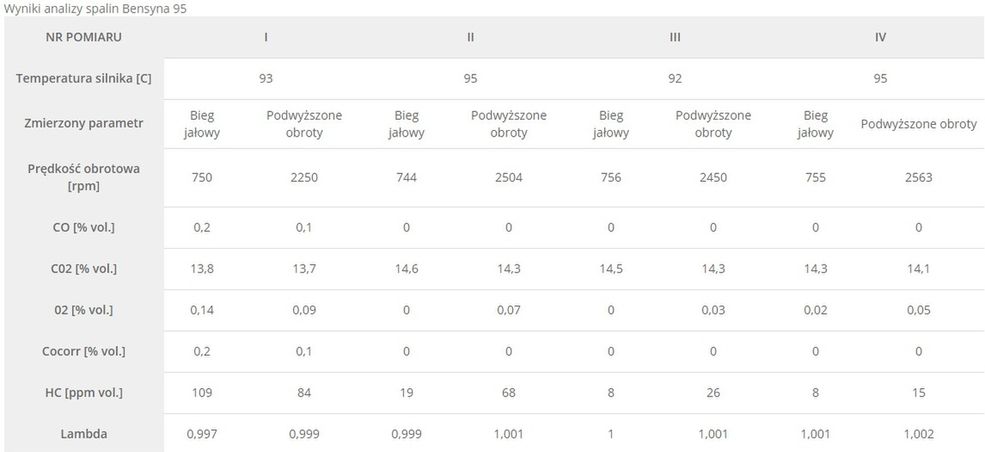
Task: Click the 'Podwyższone obroty' cell under measurement IV
Action: click(x=918, y=124)
